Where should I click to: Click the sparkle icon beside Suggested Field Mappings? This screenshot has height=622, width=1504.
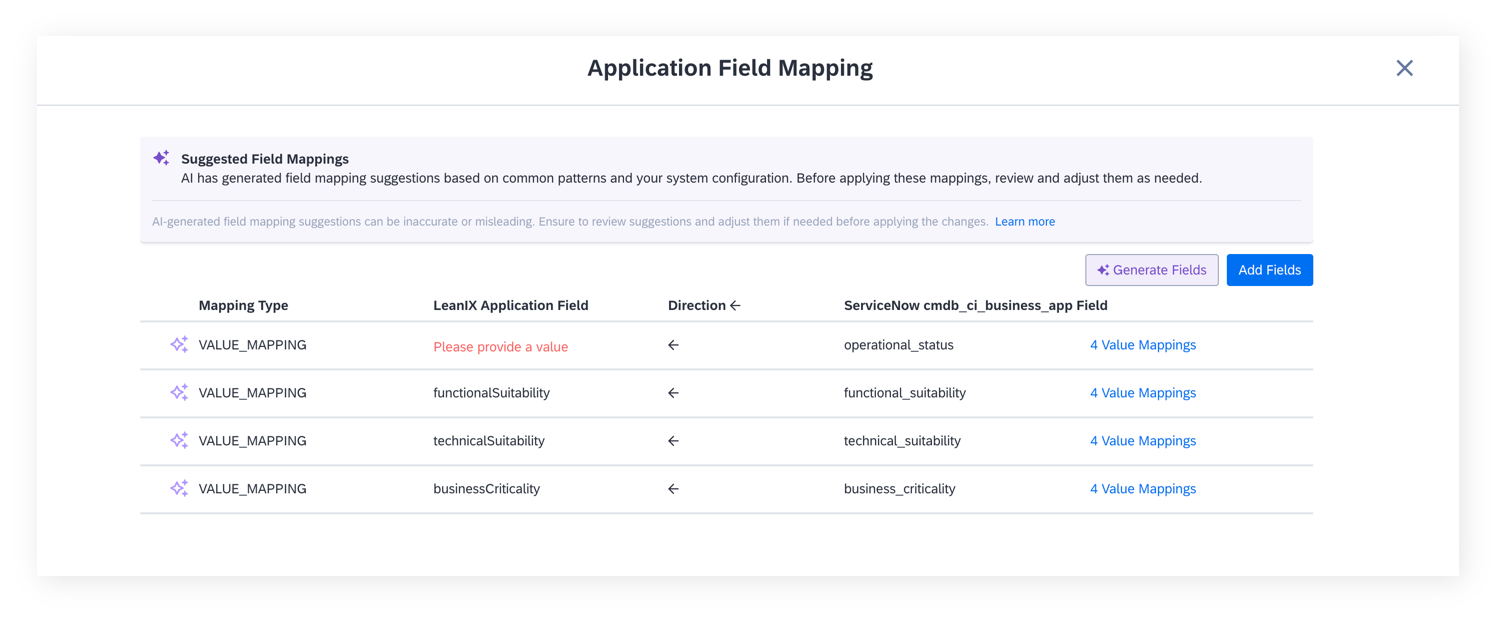click(161, 158)
